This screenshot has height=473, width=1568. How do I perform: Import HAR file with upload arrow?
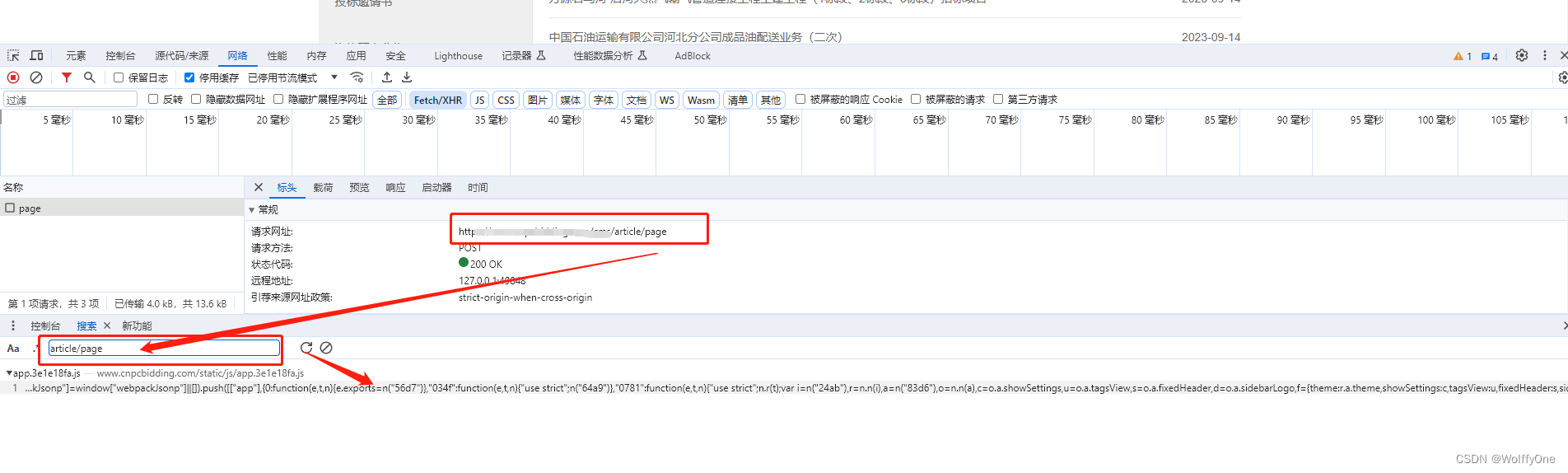point(387,77)
